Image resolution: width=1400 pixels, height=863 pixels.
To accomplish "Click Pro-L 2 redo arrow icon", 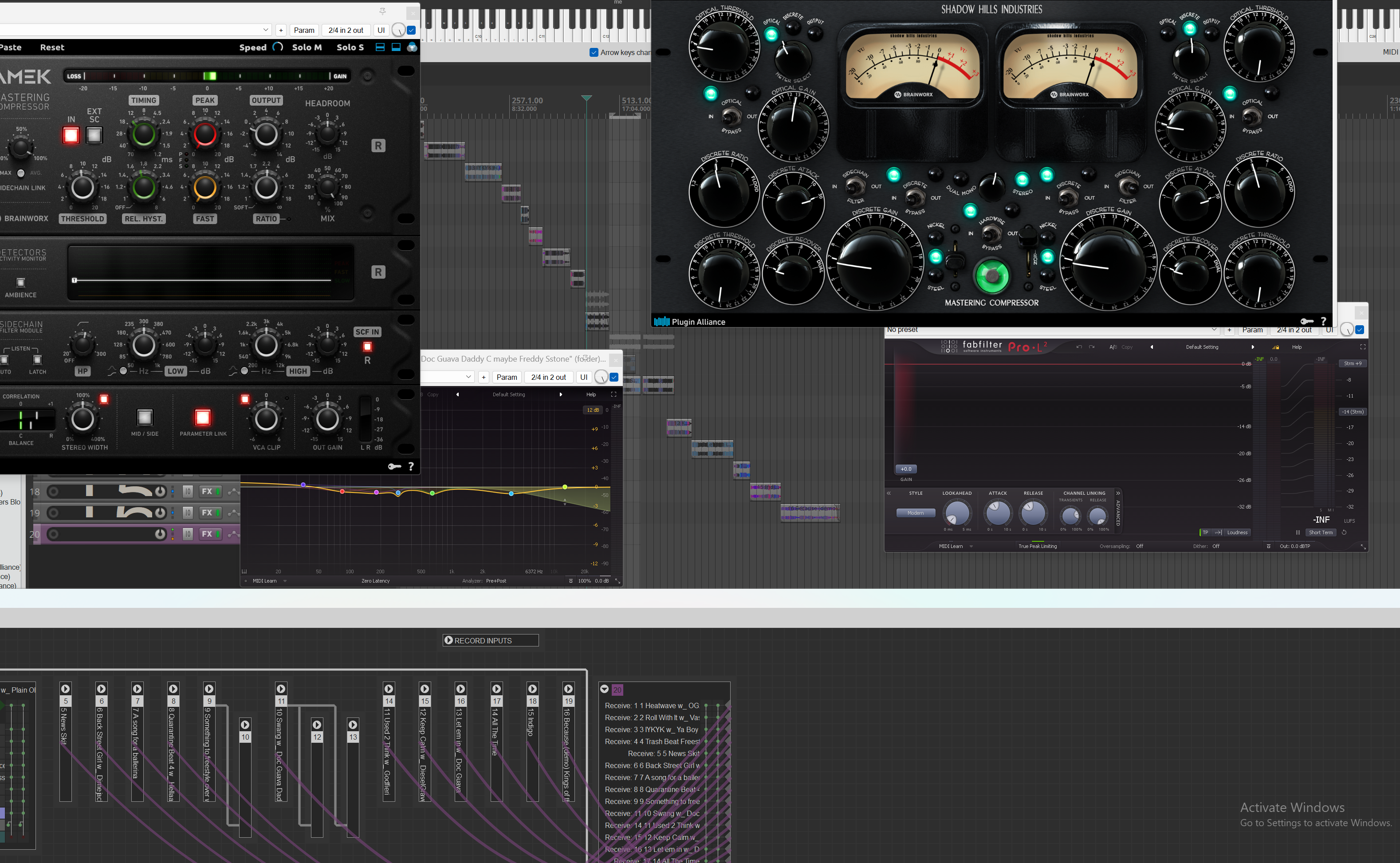I will click(x=1091, y=347).
